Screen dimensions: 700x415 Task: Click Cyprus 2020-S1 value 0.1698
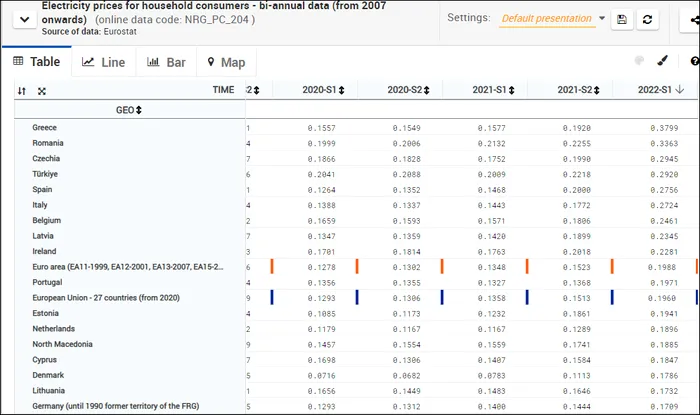[x=321, y=360]
